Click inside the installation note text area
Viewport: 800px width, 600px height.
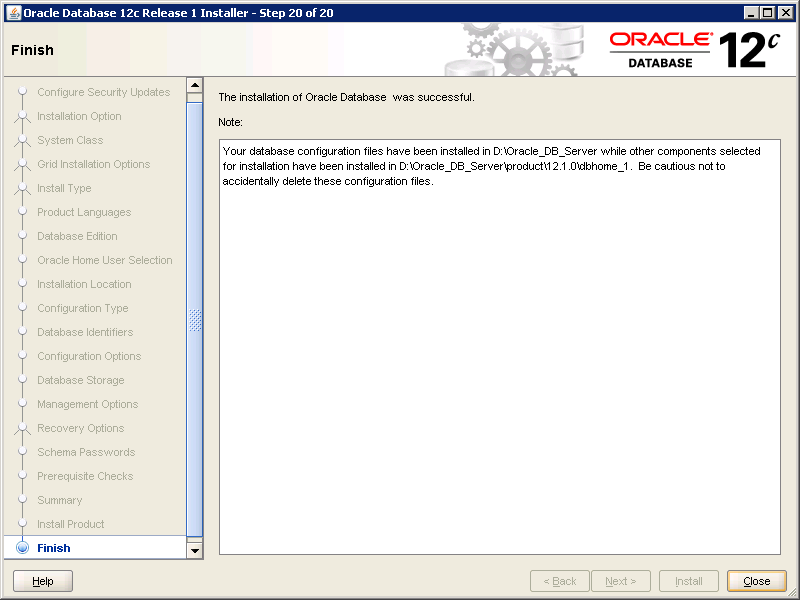499,347
